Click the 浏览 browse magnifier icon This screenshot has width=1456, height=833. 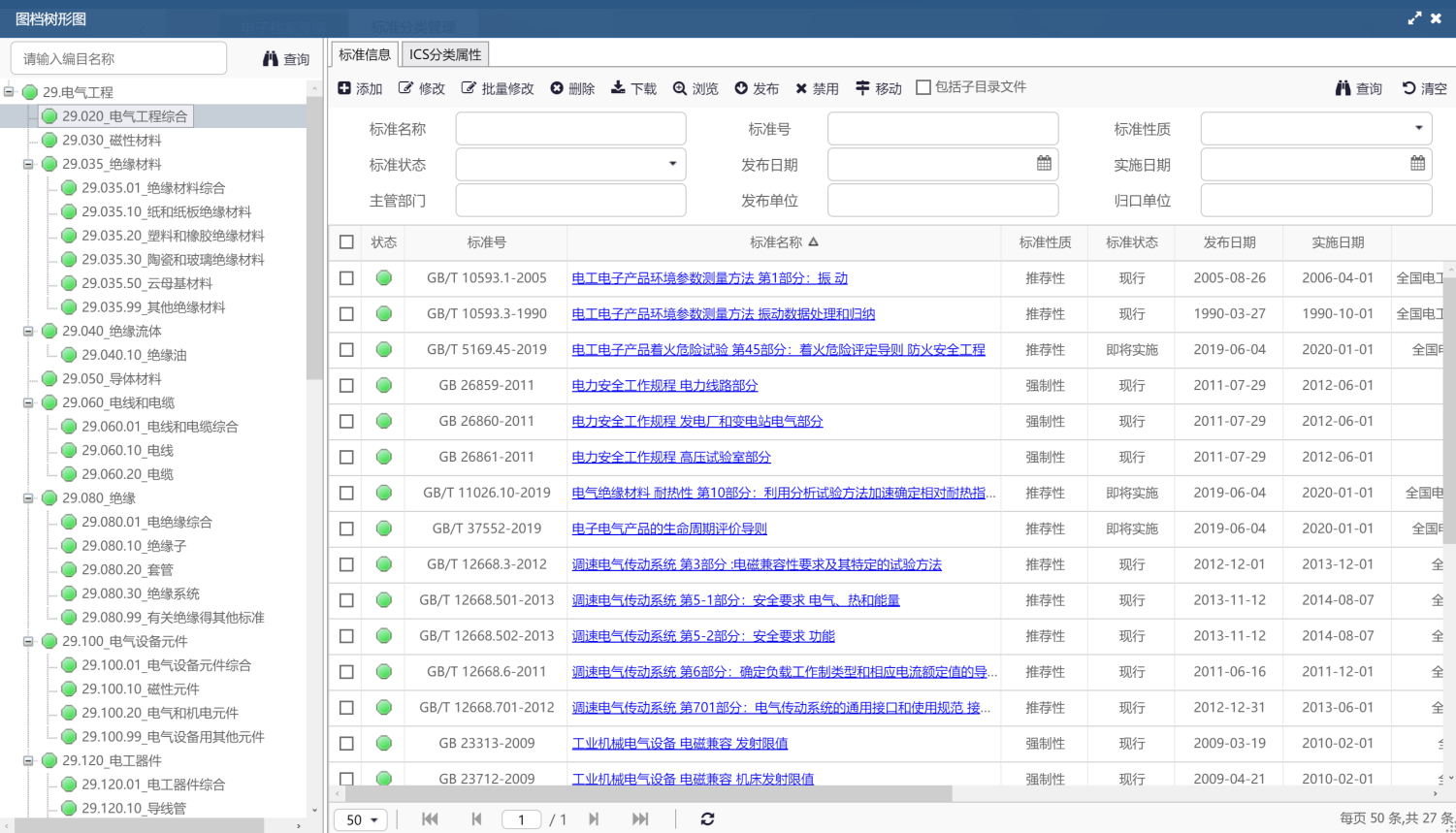pyautogui.click(x=680, y=88)
